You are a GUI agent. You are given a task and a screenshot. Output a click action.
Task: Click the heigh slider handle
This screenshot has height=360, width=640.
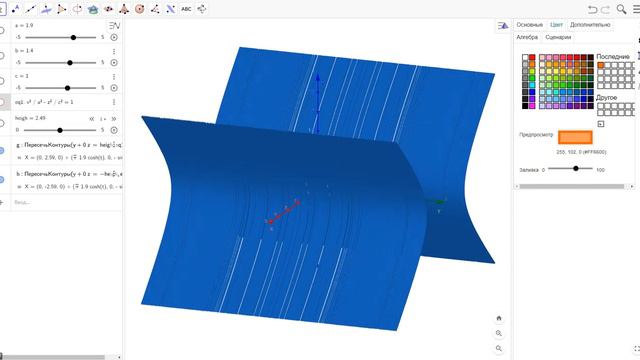click(x=60, y=130)
